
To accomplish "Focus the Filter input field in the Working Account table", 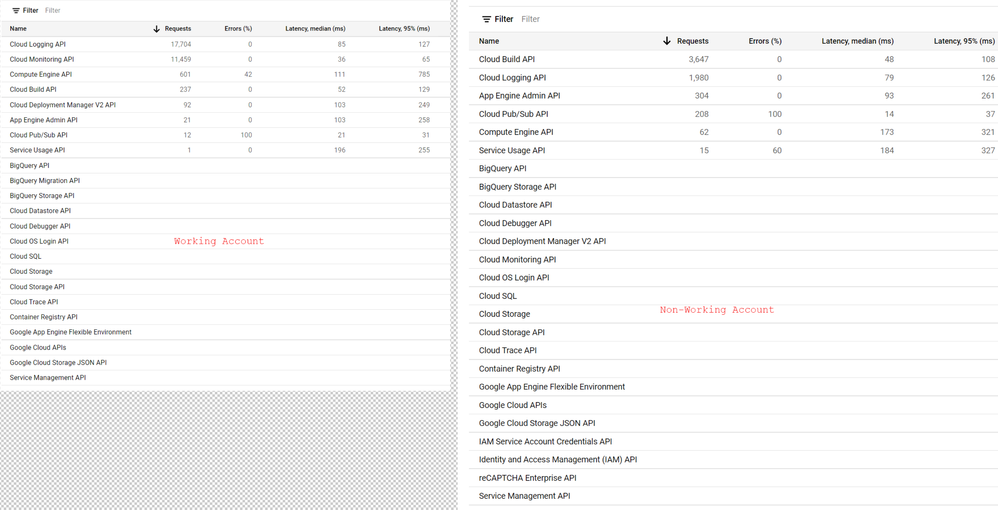I will [53, 11].
